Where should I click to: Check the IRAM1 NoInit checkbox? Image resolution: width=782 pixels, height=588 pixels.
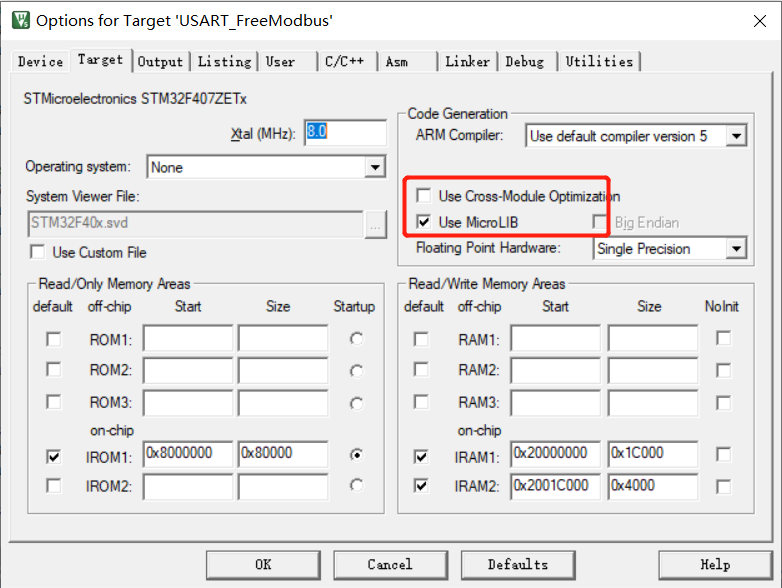coord(724,454)
